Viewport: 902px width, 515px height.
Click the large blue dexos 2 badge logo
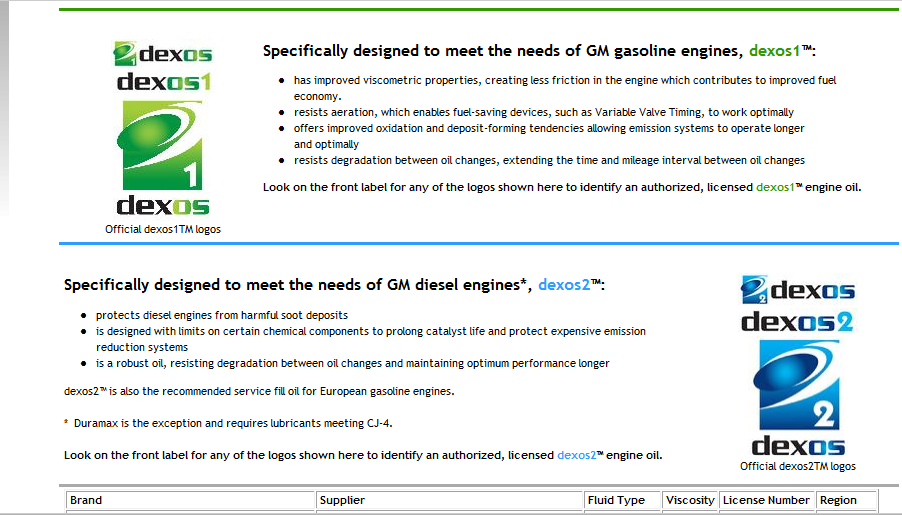pos(798,385)
